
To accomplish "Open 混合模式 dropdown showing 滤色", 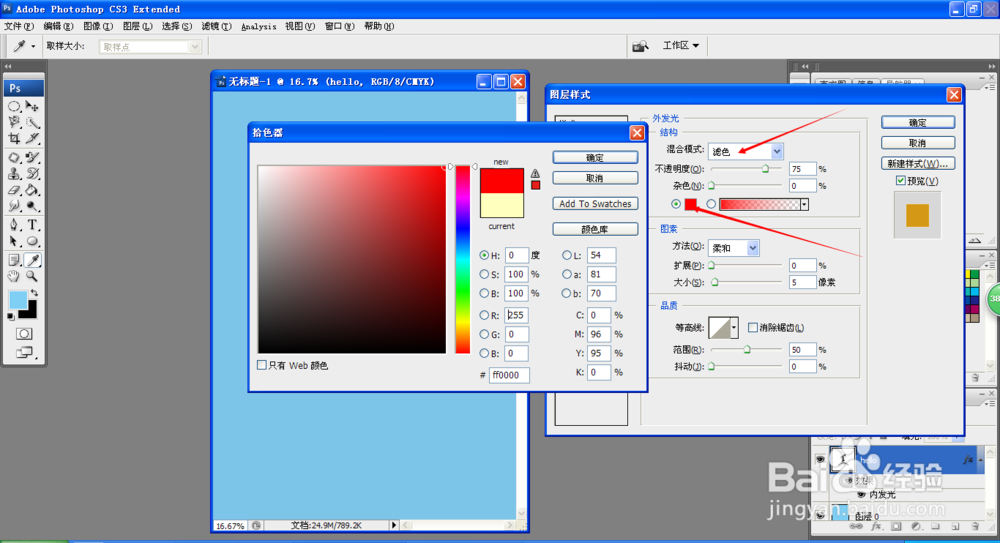I will 746,151.
